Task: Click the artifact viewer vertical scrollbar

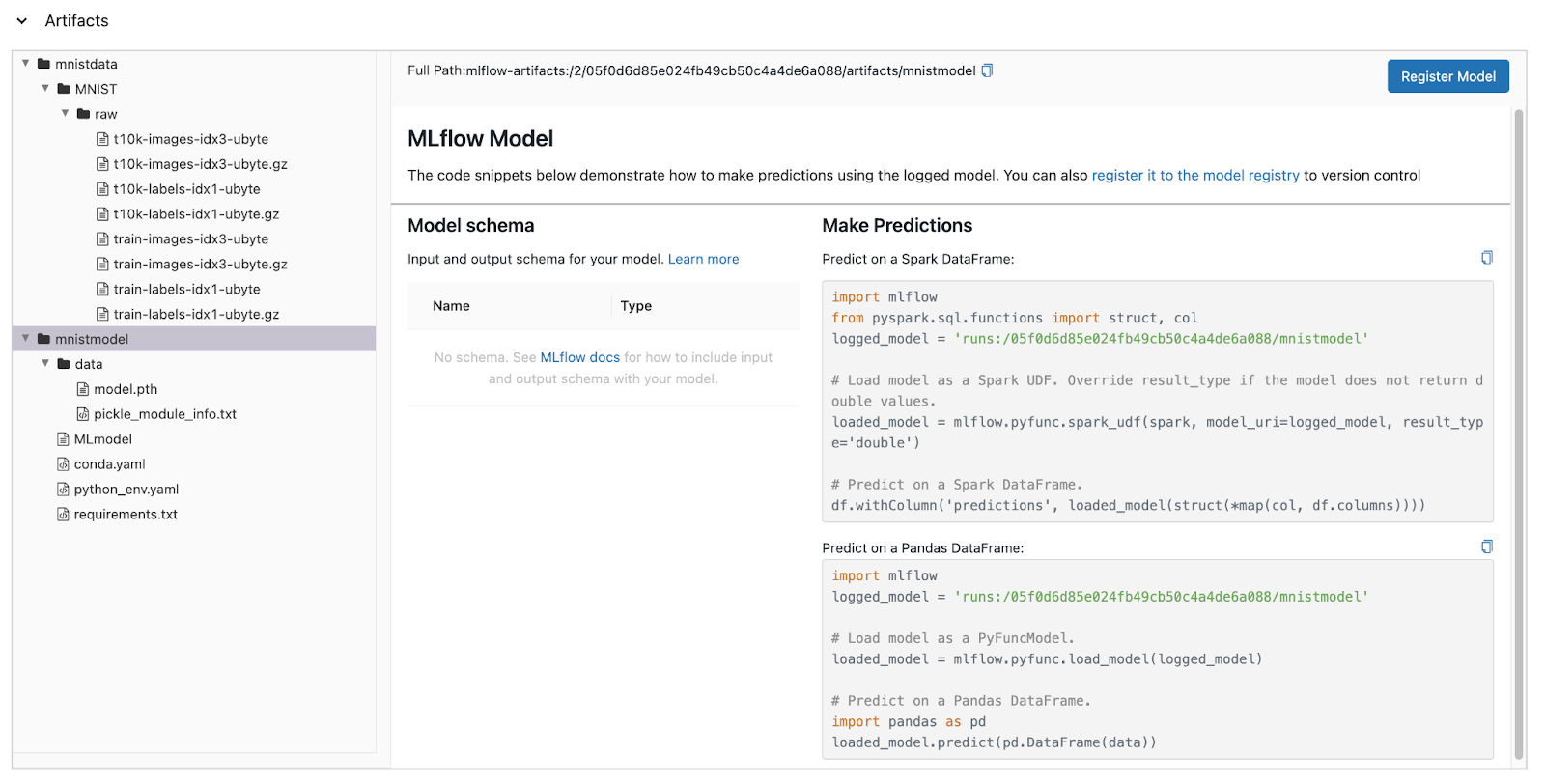Action: click(1519, 434)
